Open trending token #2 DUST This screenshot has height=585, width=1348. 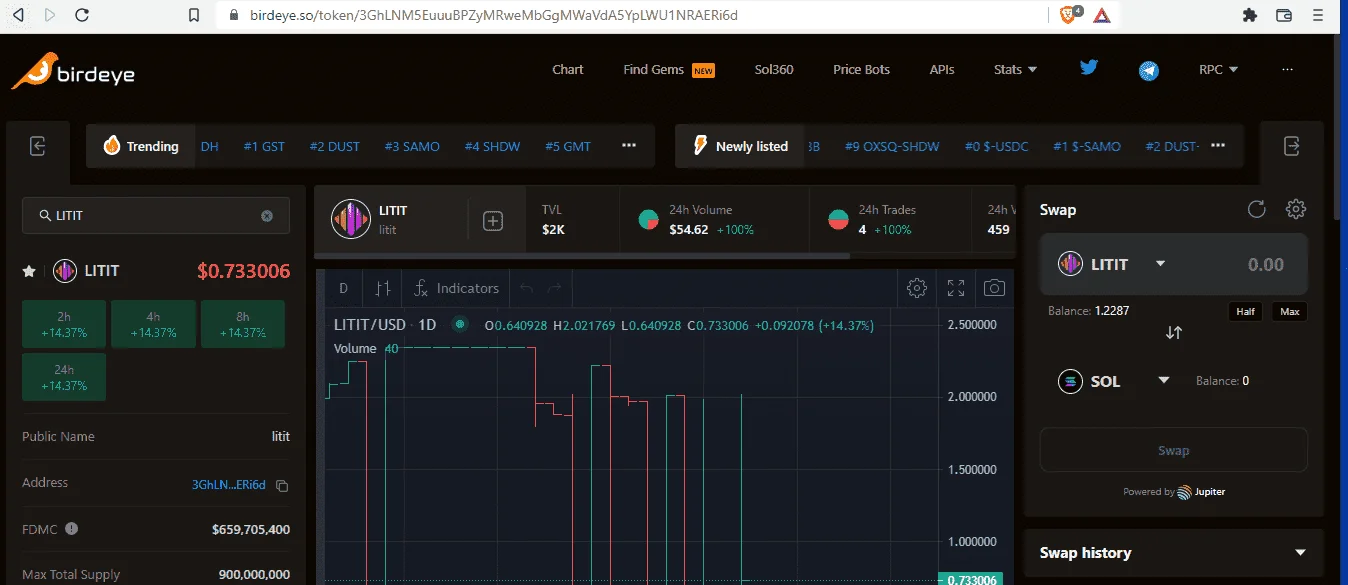pos(335,146)
